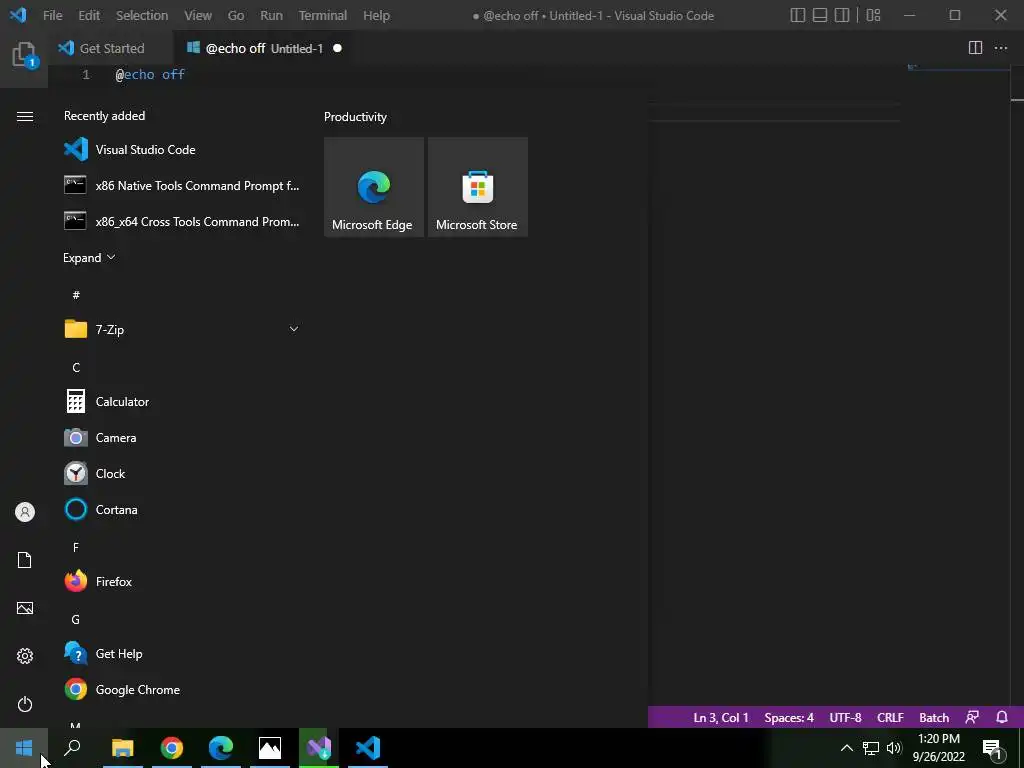Screen dimensions: 1024x768
Task: Open Camera app
Action: coord(182,438)
